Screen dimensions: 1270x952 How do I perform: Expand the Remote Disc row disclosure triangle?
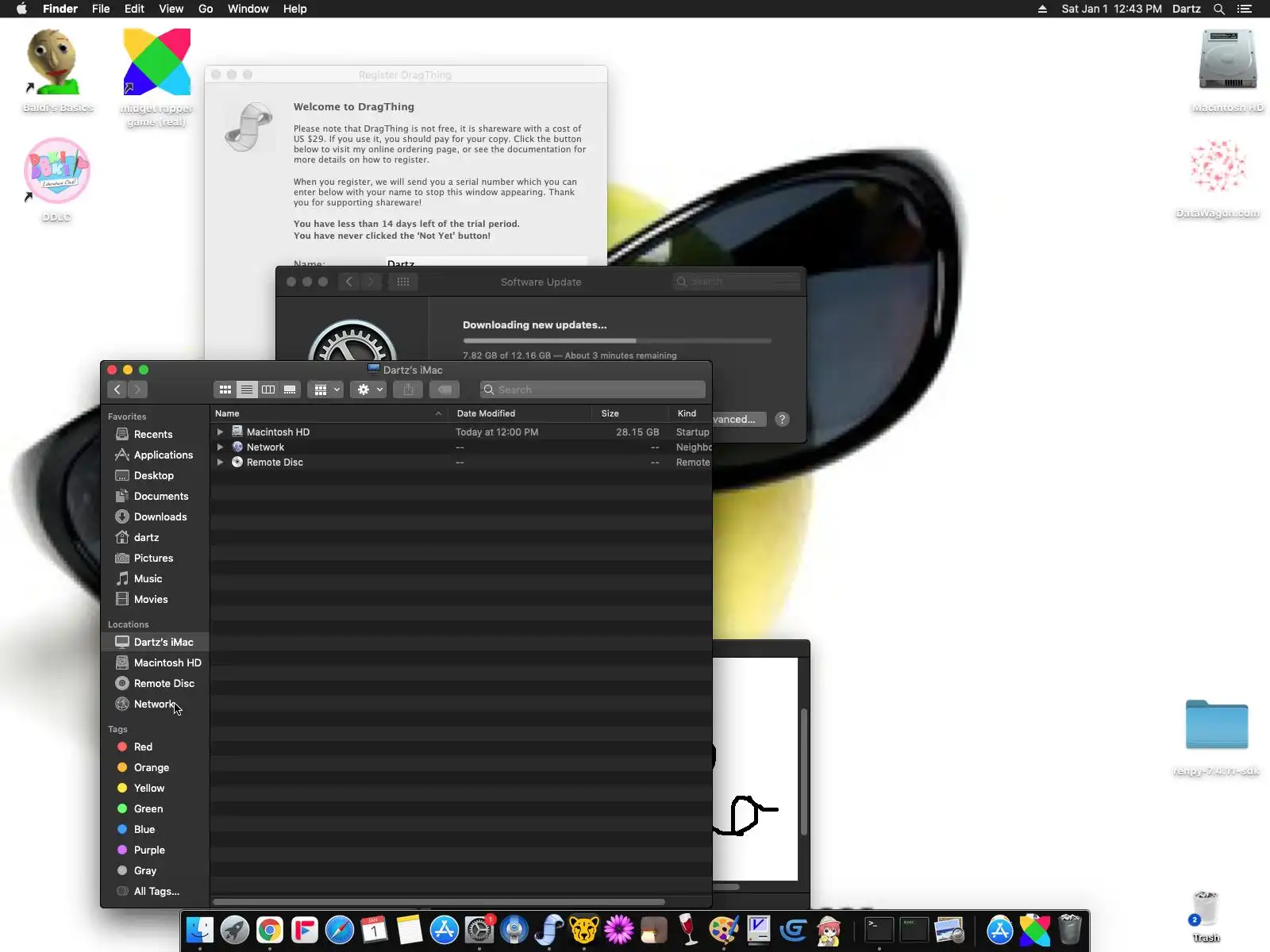point(220,463)
